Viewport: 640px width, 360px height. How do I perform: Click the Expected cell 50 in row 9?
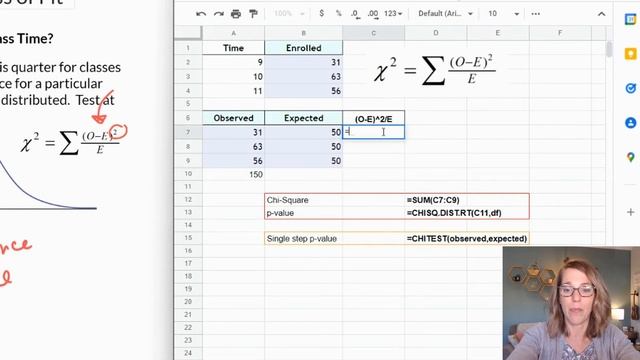(304, 161)
